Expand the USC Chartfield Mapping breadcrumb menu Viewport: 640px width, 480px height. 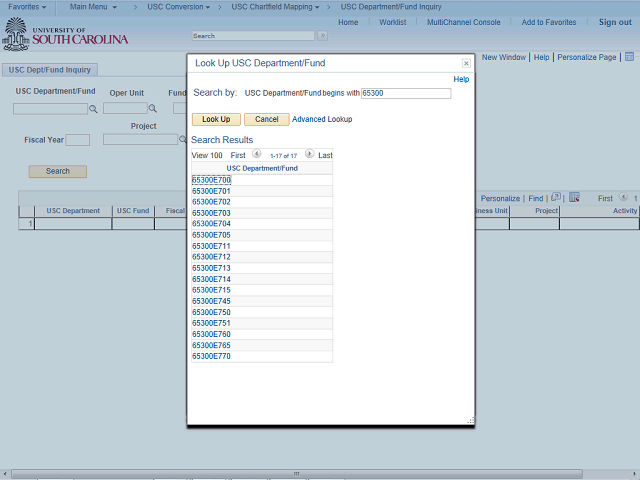click(x=275, y=7)
